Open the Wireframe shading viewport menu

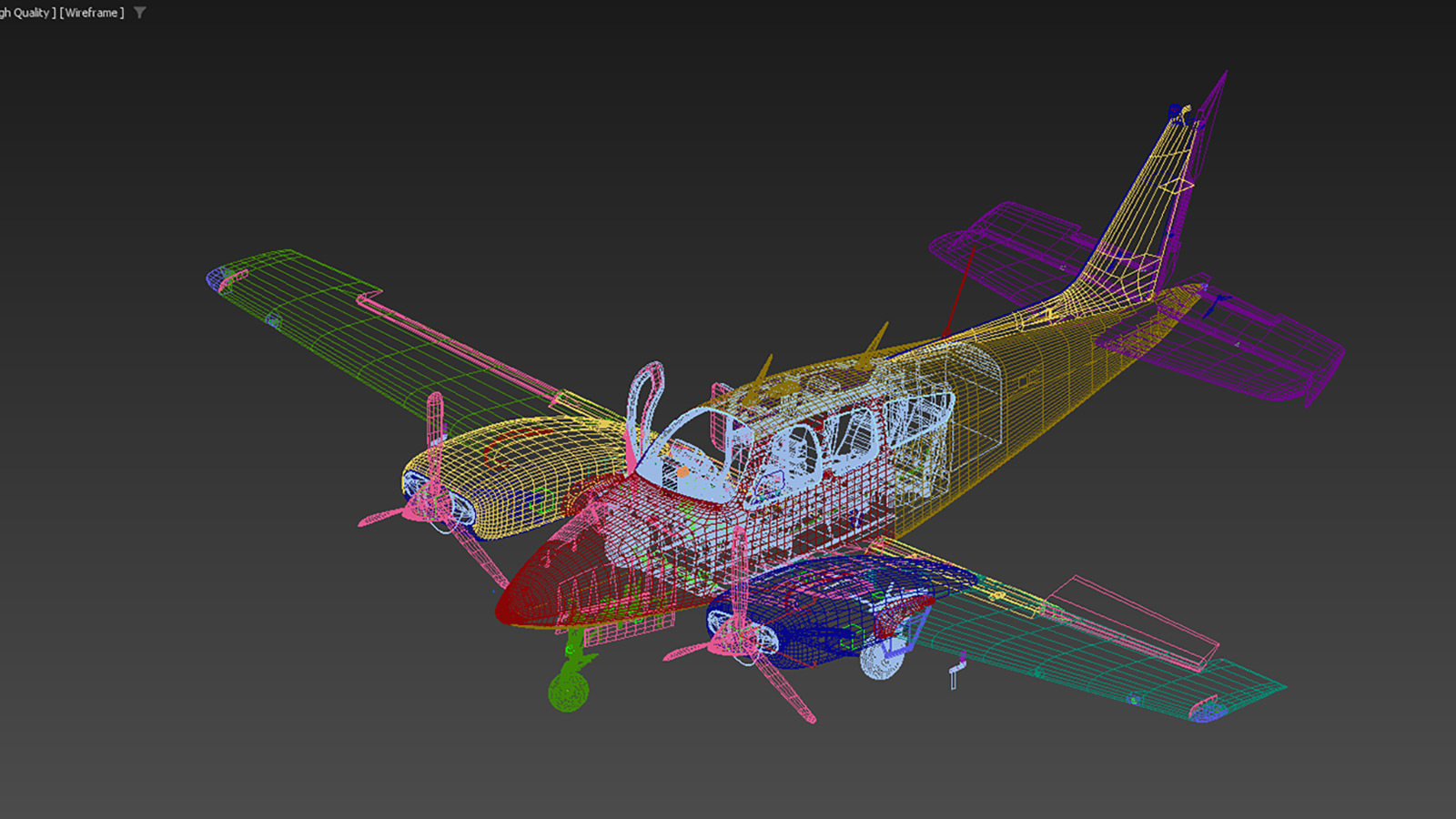pyautogui.click(x=92, y=13)
